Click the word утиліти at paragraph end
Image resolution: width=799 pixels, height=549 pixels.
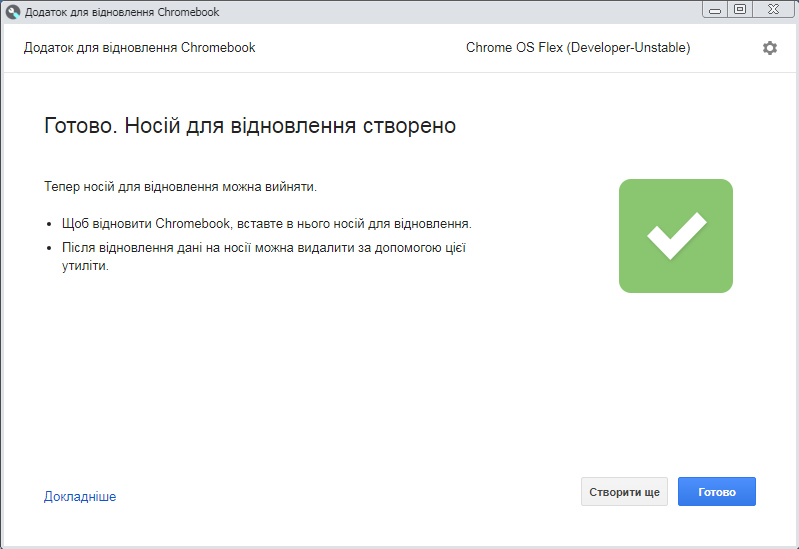coord(84,267)
